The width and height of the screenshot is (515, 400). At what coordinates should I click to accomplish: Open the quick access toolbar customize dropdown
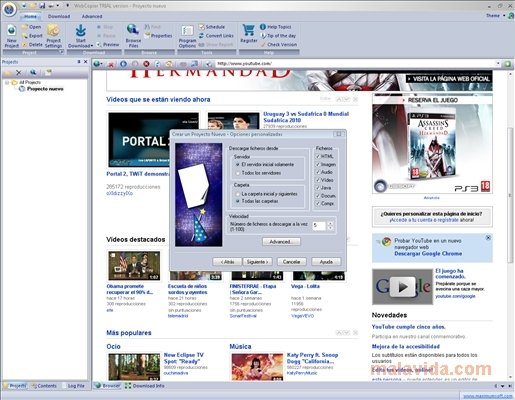pos(67,6)
